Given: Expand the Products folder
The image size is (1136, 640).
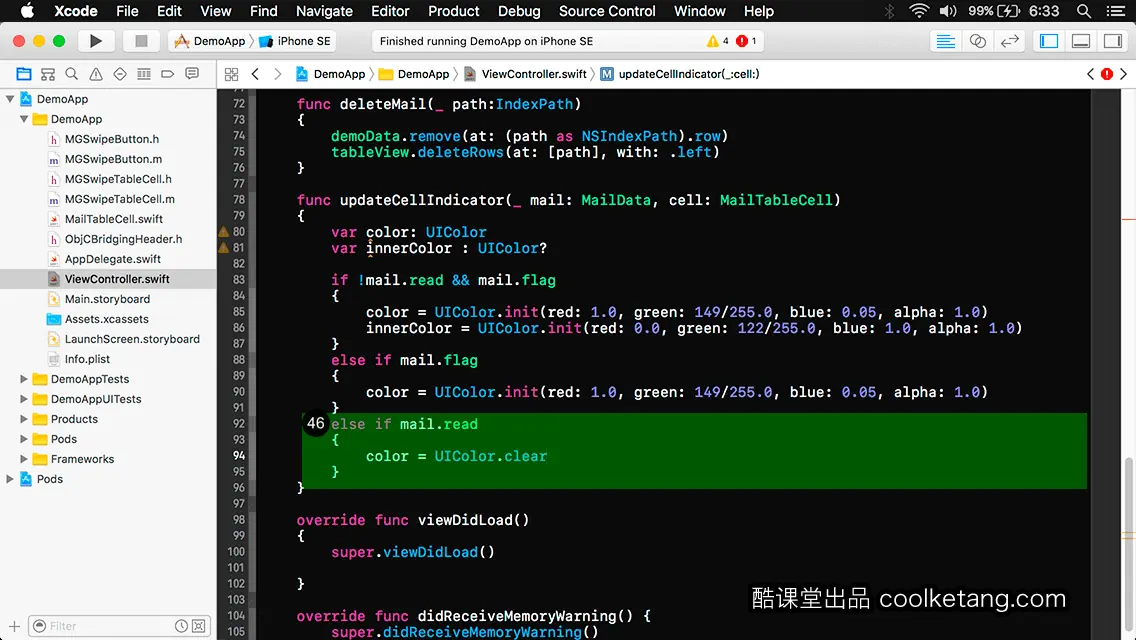Looking at the screenshot, I should 24,419.
